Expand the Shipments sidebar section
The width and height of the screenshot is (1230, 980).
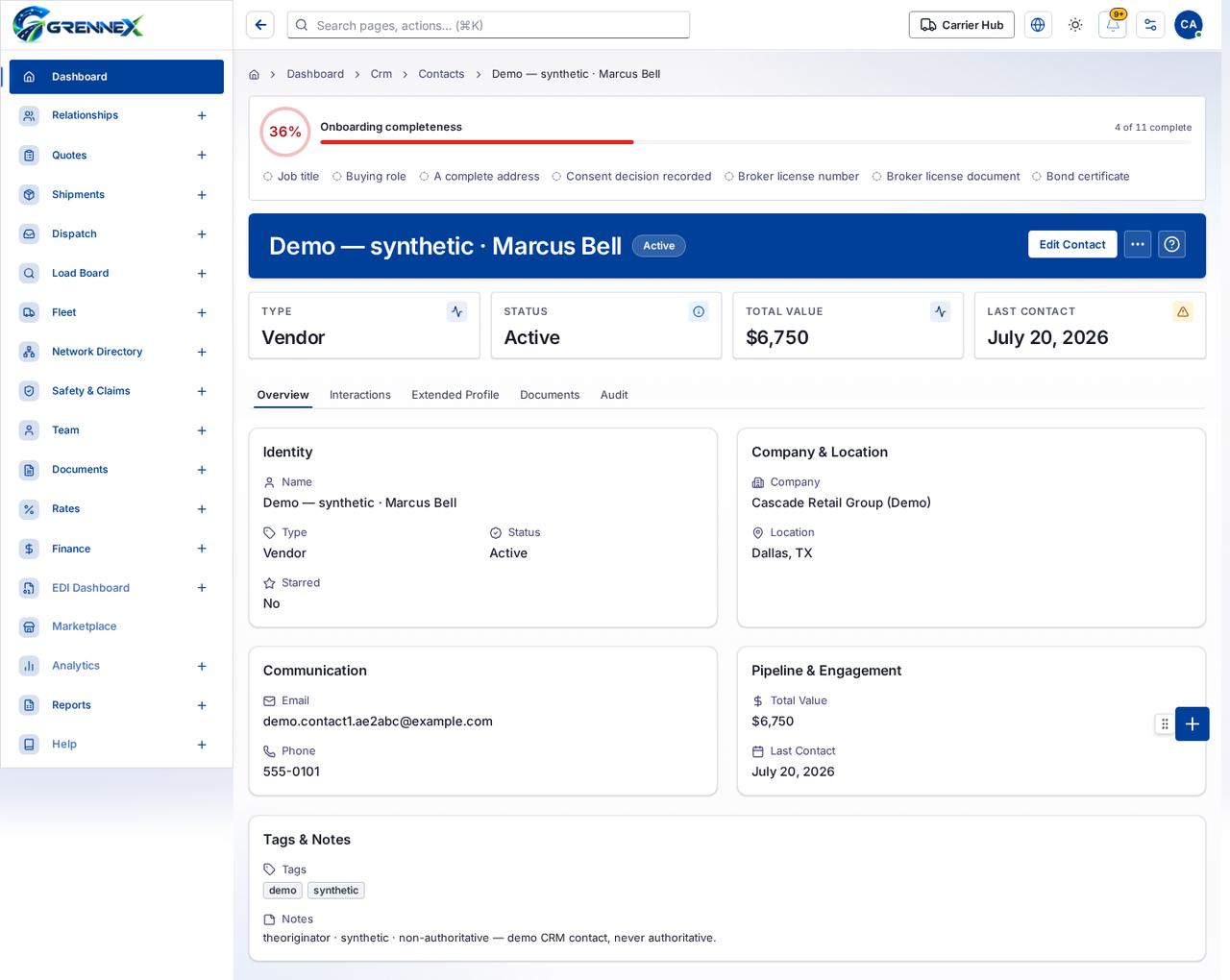[x=202, y=195]
